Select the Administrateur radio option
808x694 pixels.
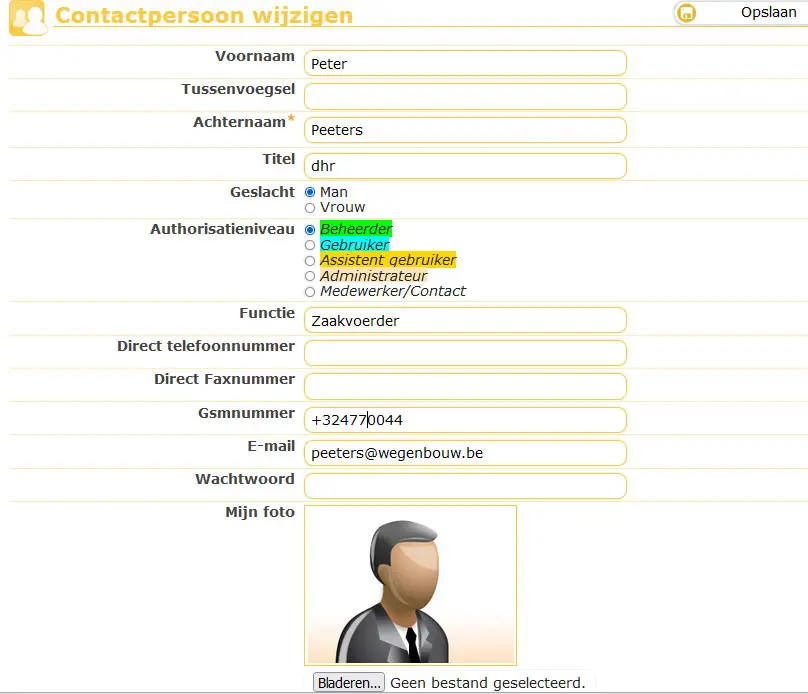pos(310,276)
